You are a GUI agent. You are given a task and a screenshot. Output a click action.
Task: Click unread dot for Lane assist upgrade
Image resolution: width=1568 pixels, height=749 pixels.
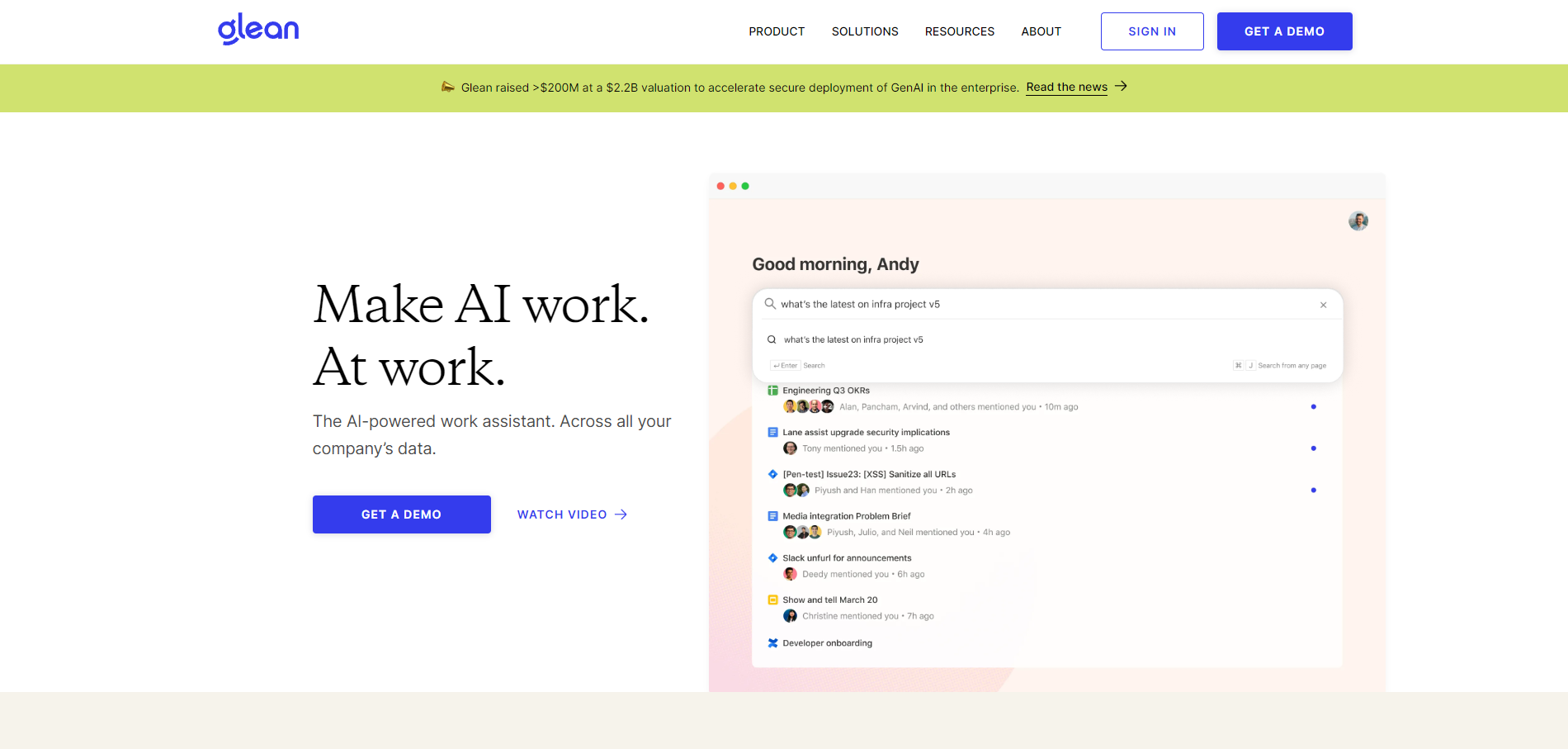pos(1313,448)
